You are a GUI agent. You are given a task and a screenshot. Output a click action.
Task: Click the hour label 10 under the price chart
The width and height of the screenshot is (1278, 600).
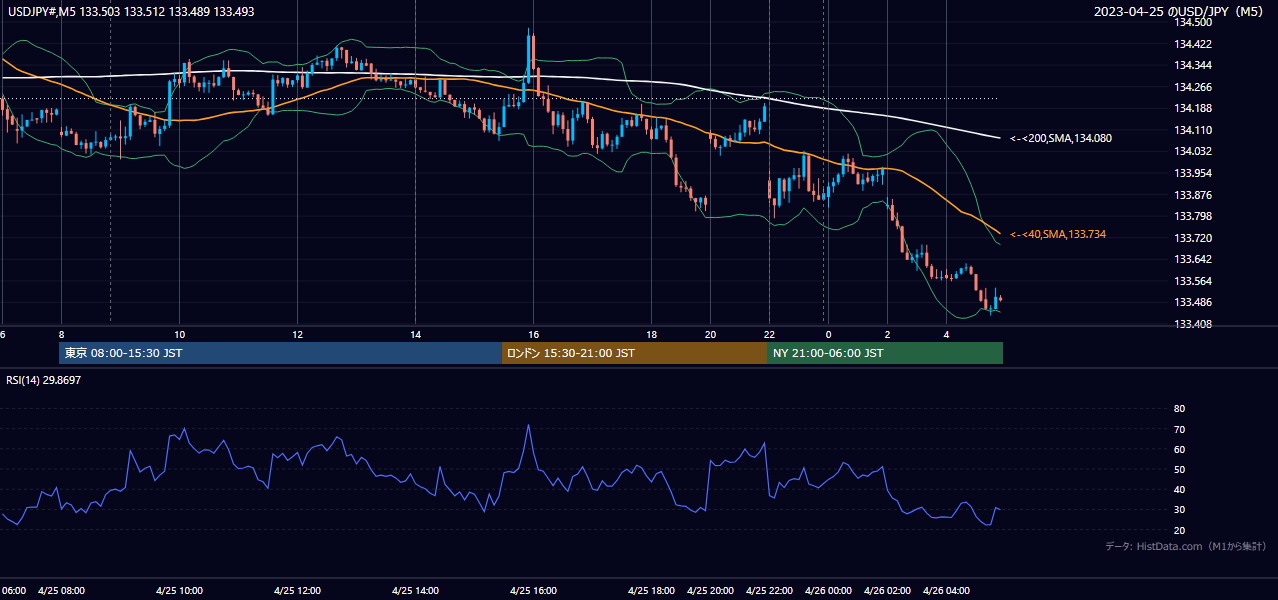click(179, 334)
